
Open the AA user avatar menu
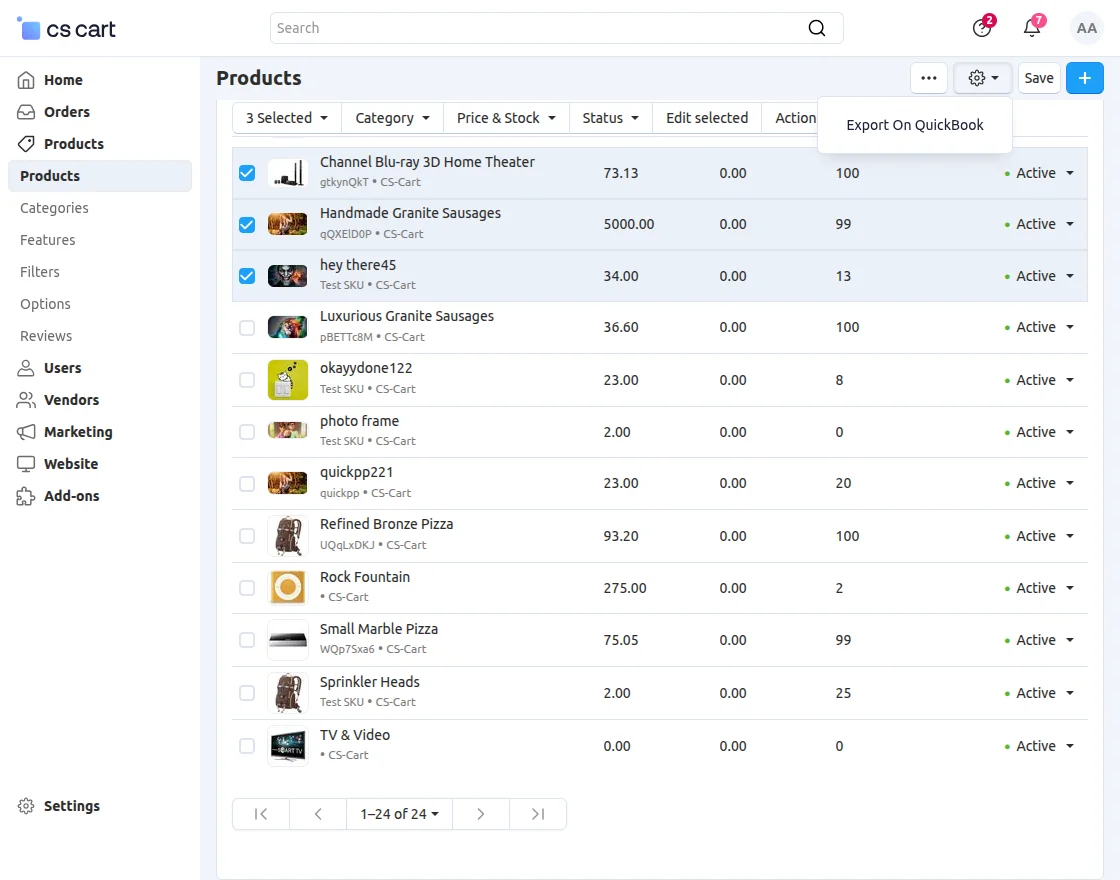pyautogui.click(x=1086, y=28)
